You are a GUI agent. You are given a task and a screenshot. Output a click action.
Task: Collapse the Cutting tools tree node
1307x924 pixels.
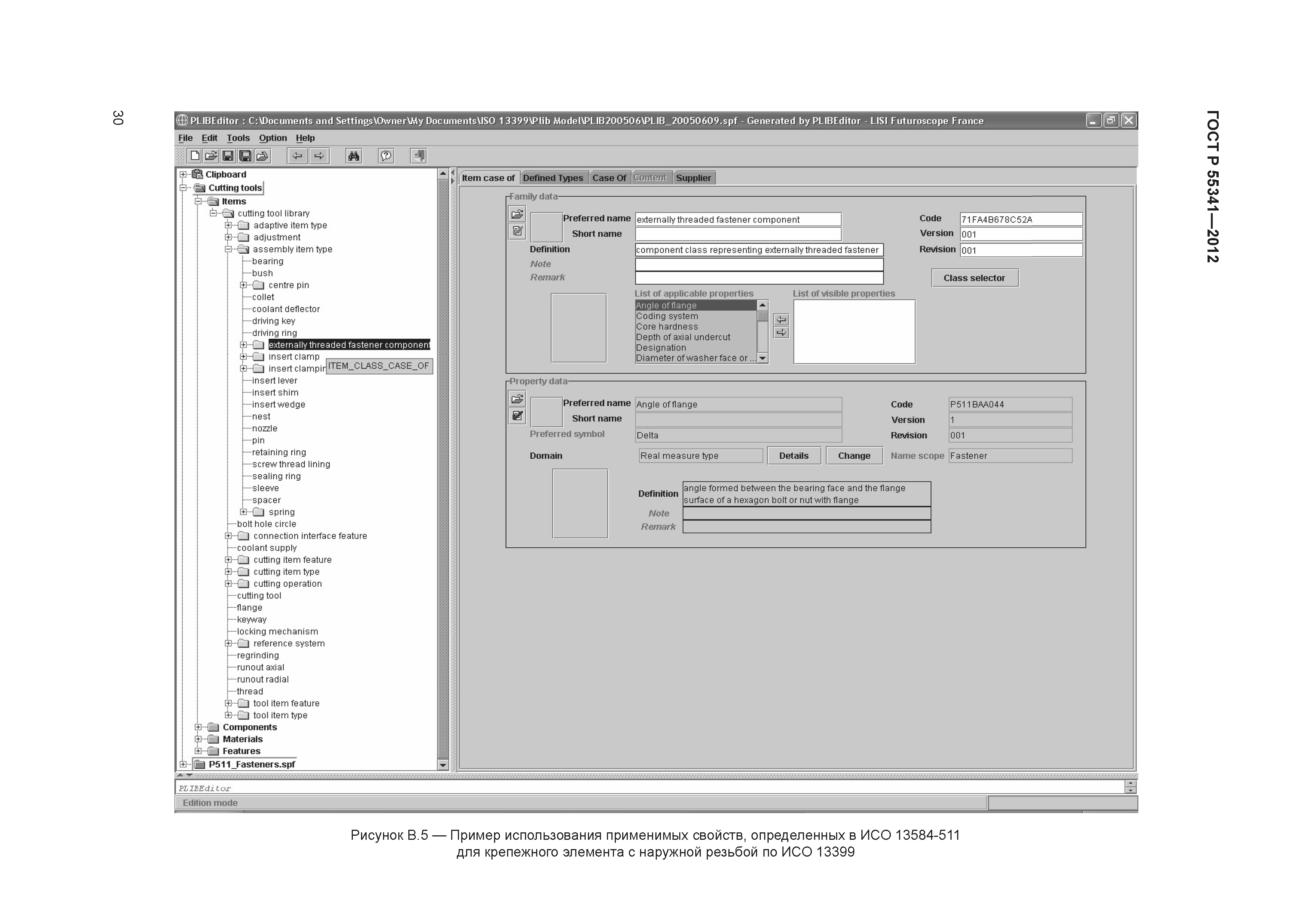183,188
